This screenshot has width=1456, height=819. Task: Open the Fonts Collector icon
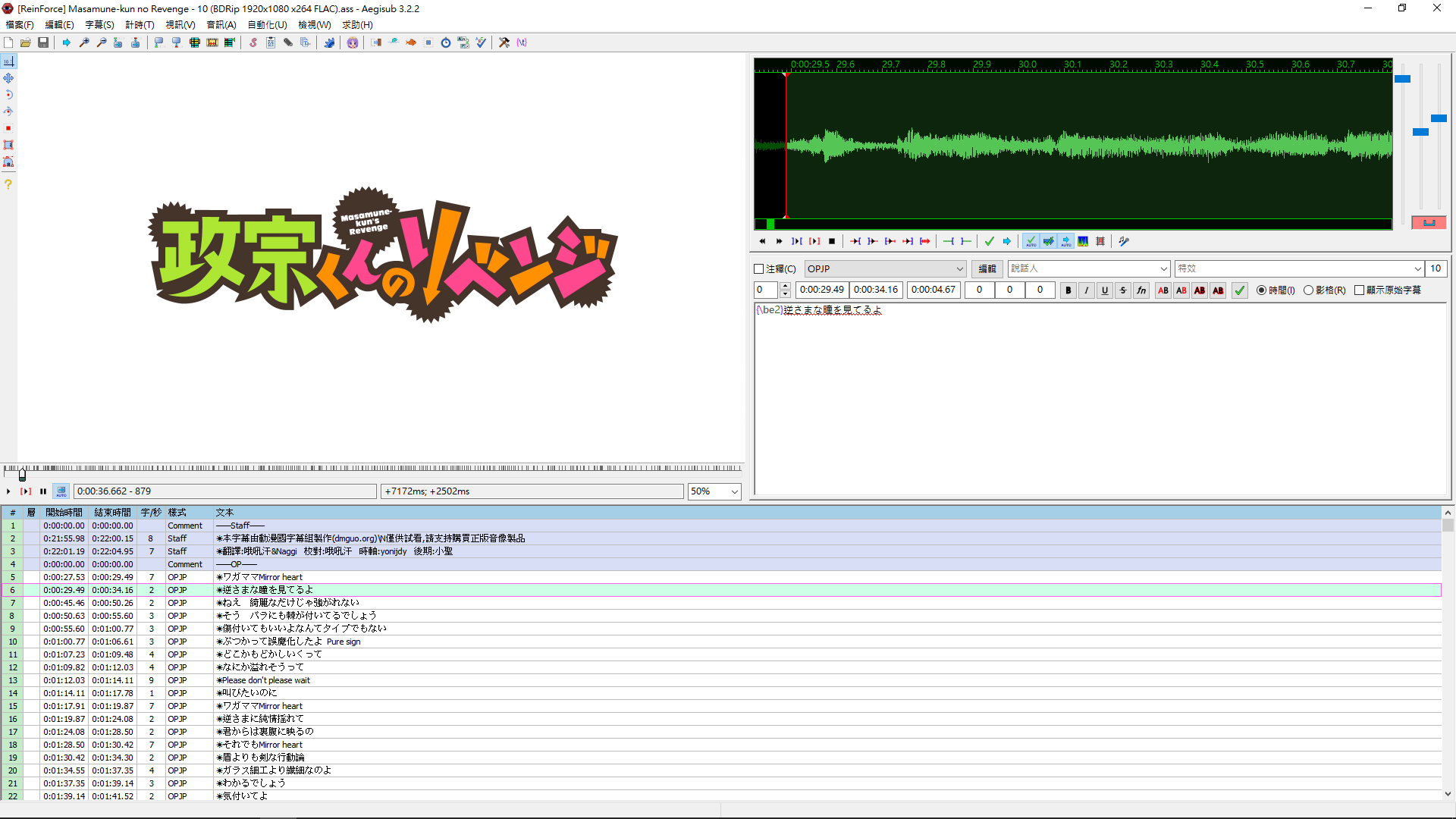tap(306, 42)
